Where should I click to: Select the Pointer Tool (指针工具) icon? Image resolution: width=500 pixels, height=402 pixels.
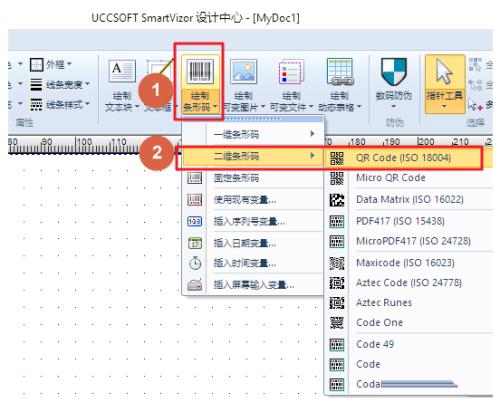point(444,71)
